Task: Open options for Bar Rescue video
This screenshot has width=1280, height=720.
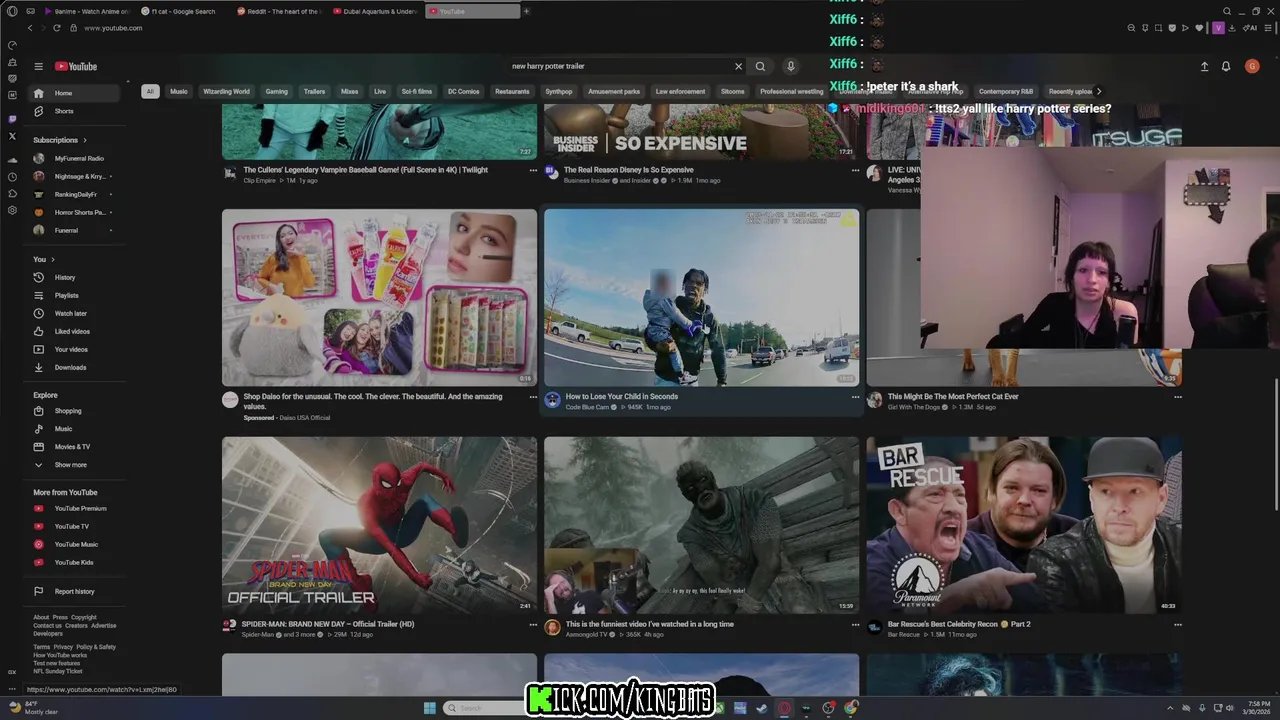Action: click(x=1177, y=625)
